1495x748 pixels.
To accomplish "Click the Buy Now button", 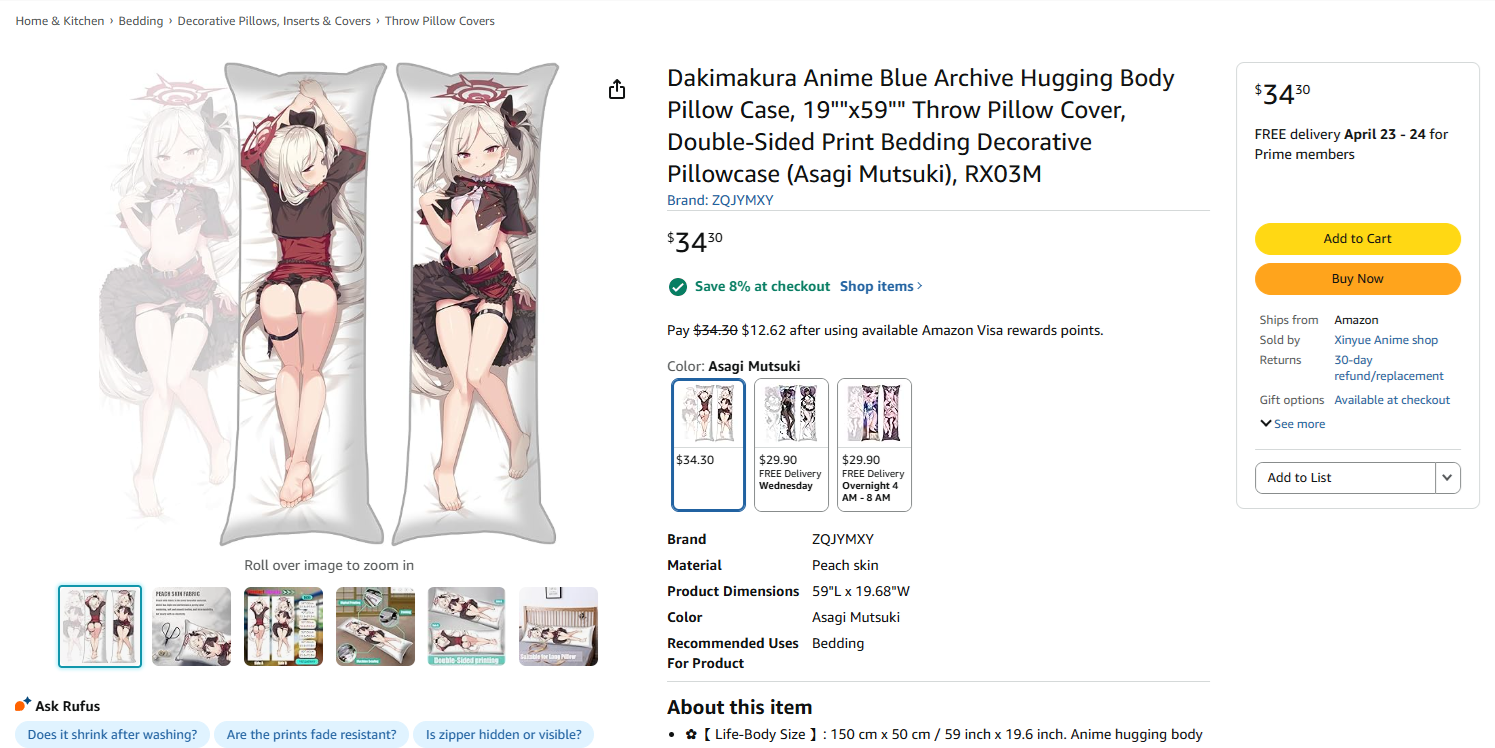I will (1357, 279).
